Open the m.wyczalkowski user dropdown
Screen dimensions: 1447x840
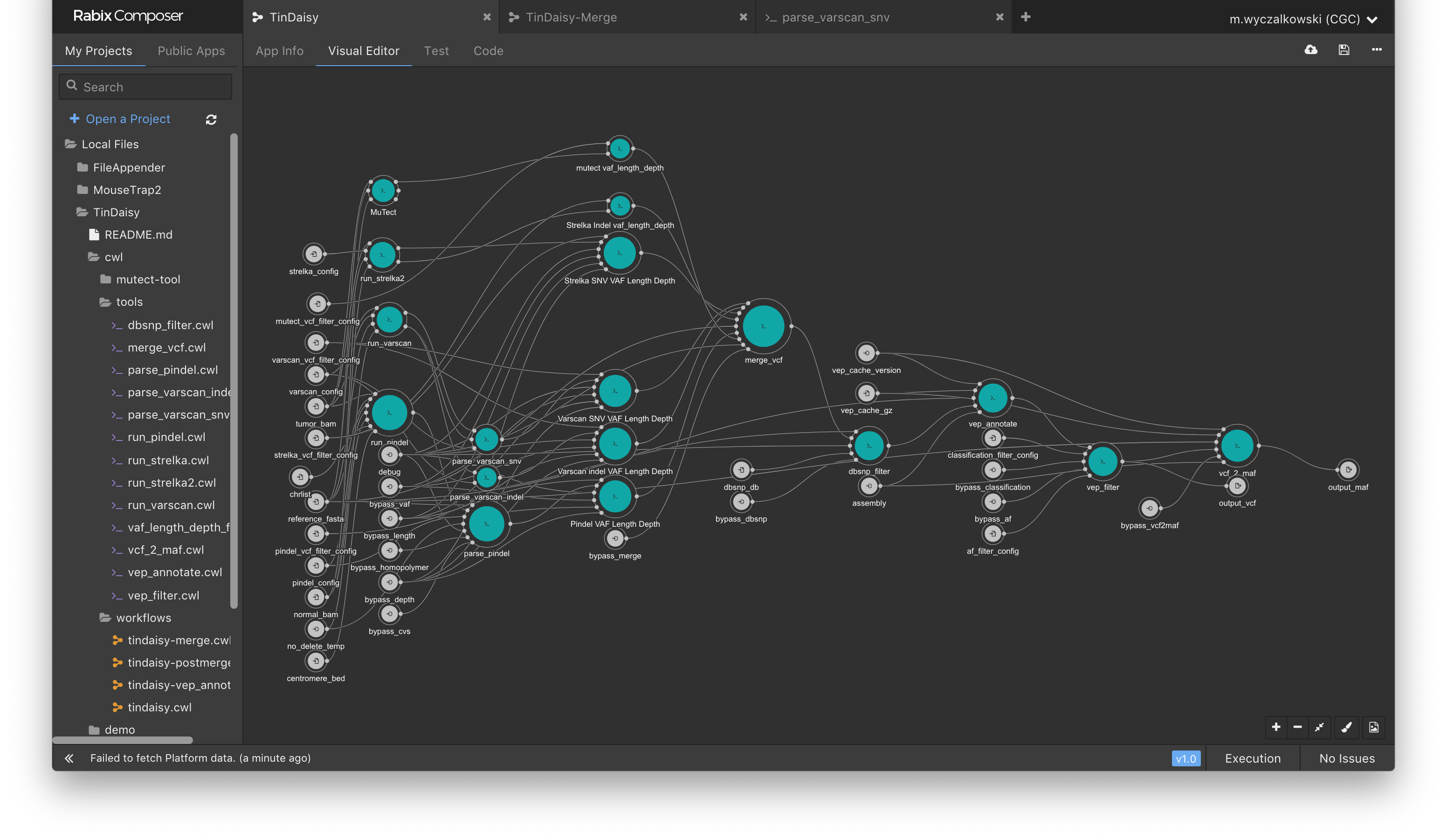(1302, 19)
